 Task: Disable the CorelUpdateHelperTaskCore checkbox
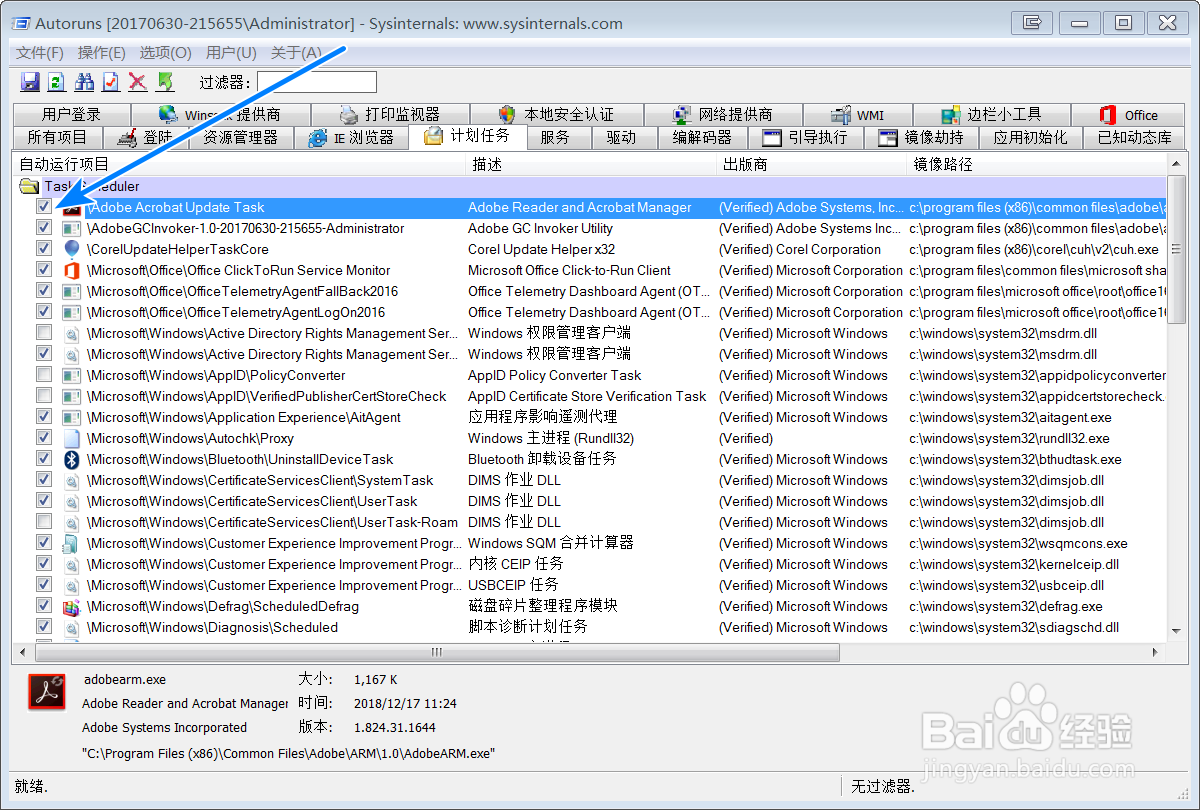point(44,249)
